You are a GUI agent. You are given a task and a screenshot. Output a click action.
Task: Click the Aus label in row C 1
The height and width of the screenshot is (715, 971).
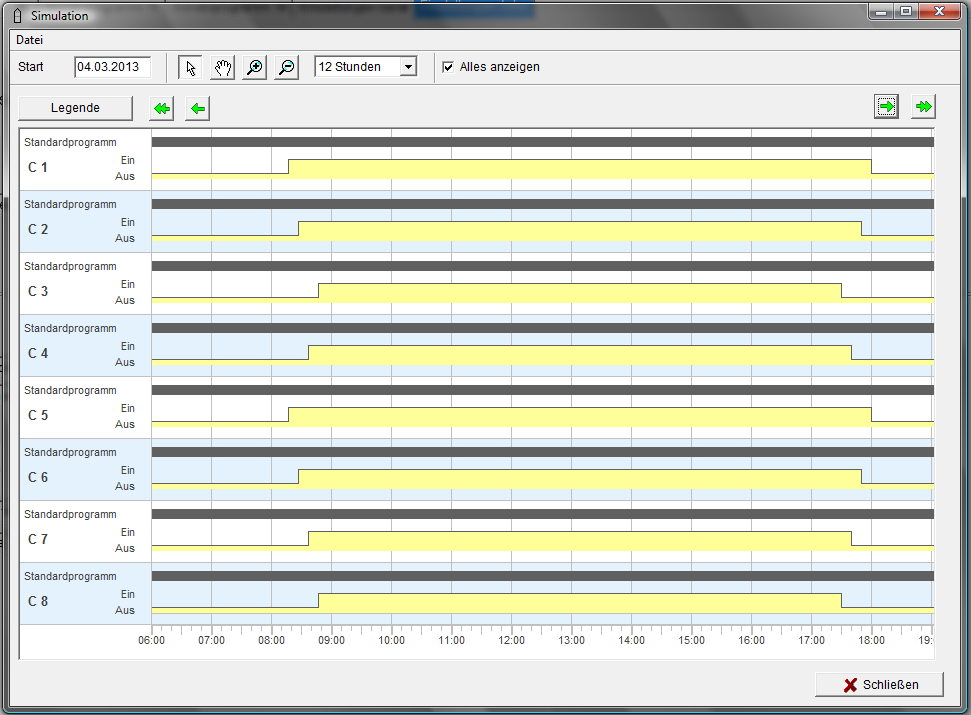click(x=124, y=176)
